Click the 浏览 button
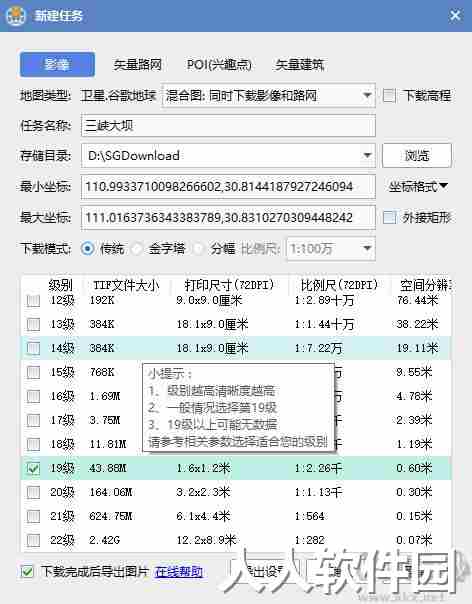The width and height of the screenshot is (472, 604). tap(417, 156)
